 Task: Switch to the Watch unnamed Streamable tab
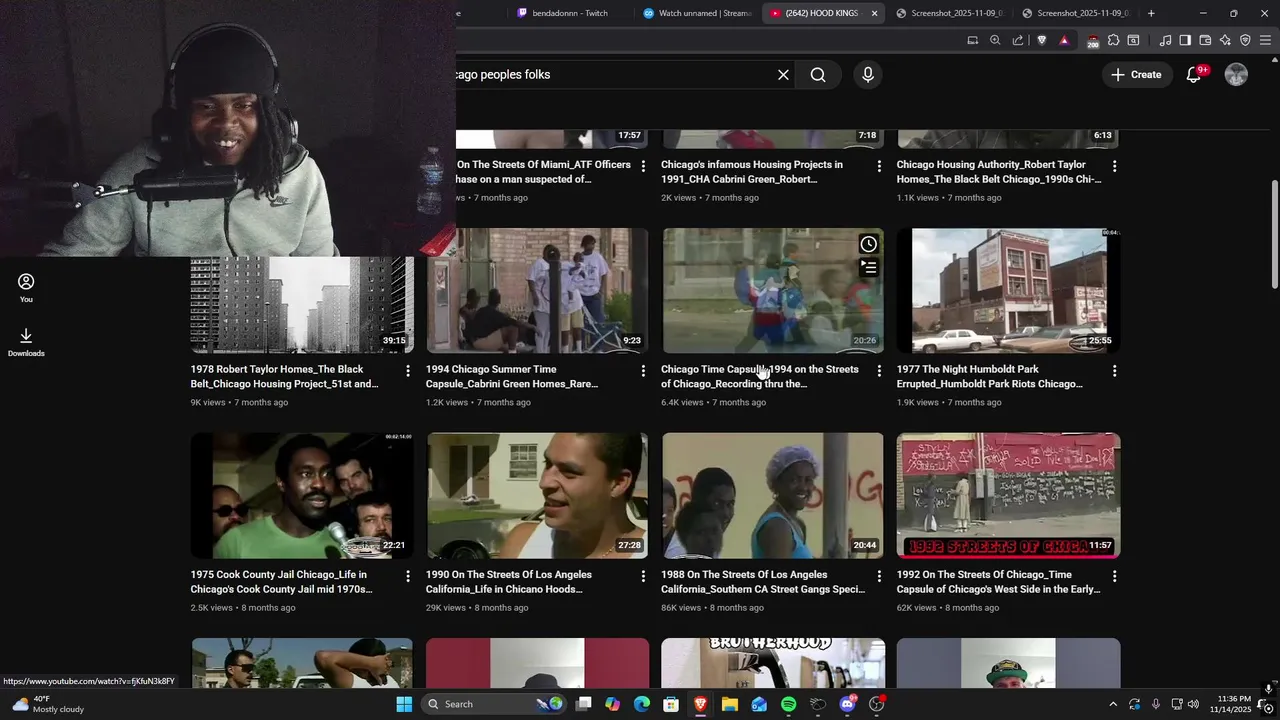(x=696, y=13)
